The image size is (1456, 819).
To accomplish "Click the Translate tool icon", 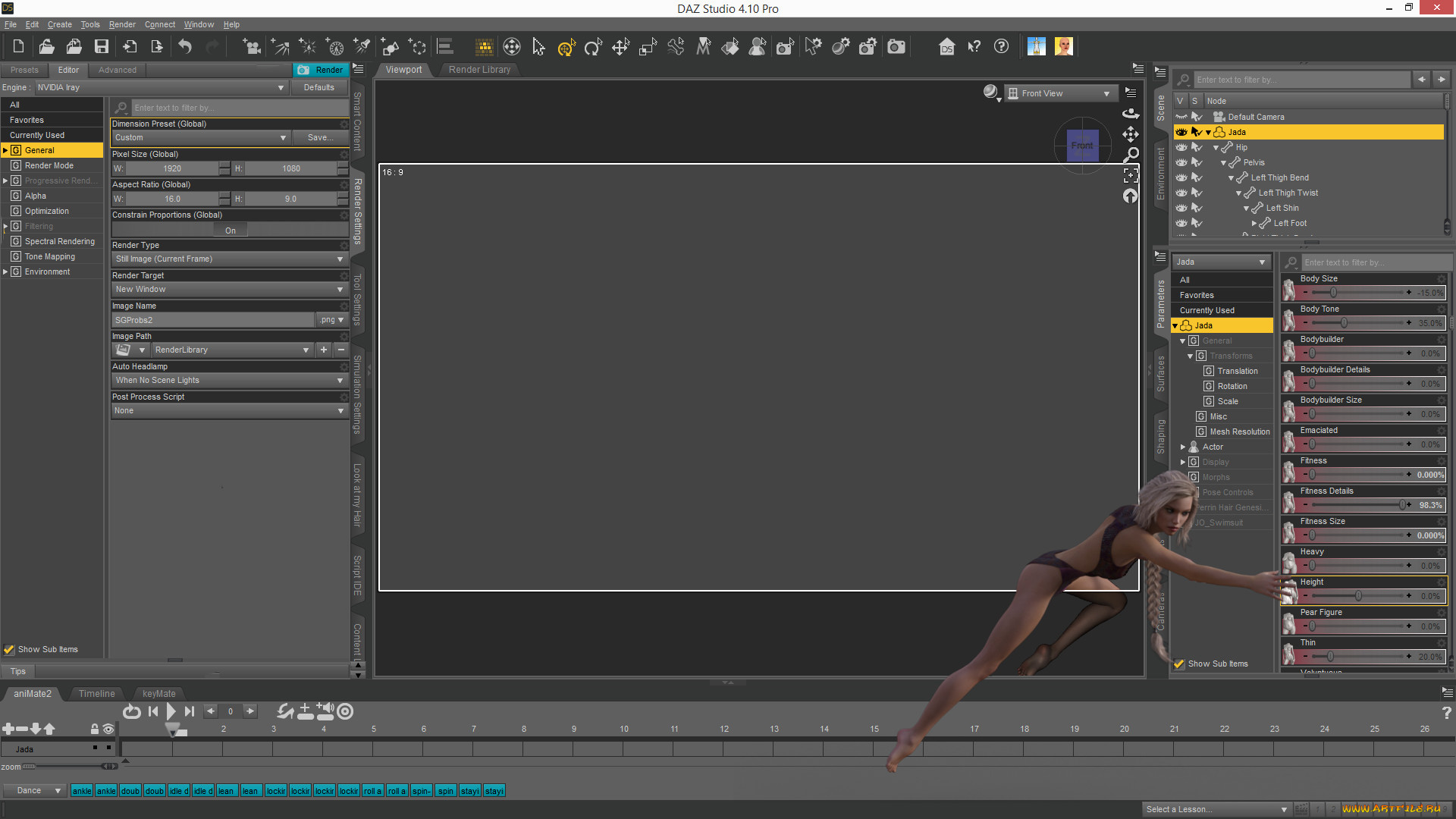I will click(620, 46).
